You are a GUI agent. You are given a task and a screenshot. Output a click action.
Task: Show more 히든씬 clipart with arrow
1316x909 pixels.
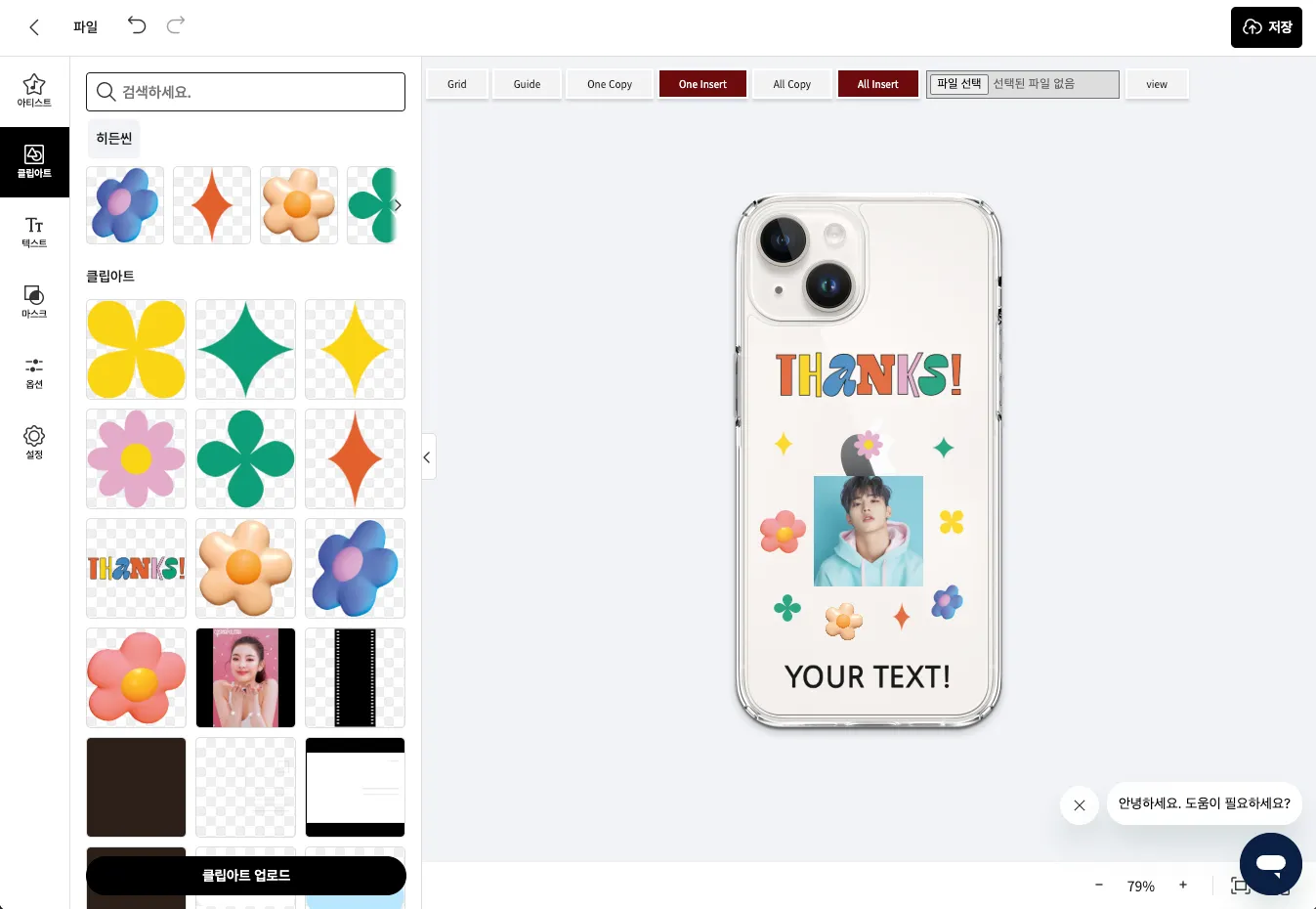point(397,205)
